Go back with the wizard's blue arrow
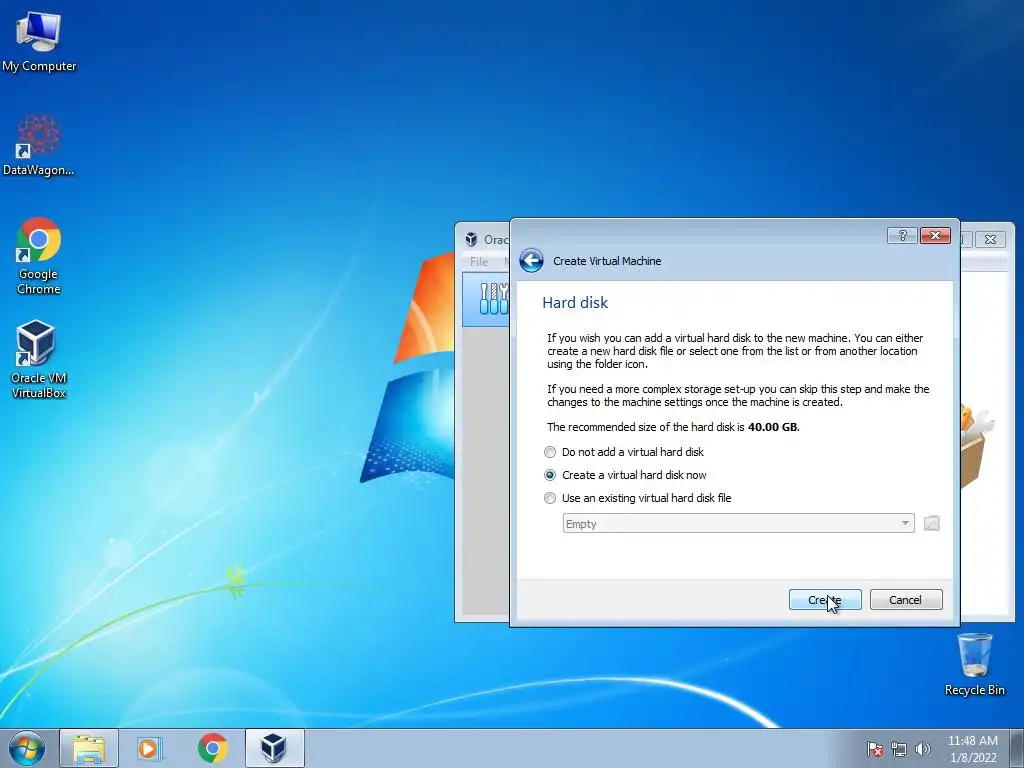This screenshot has height=768, width=1024. [x=532, y=261]
